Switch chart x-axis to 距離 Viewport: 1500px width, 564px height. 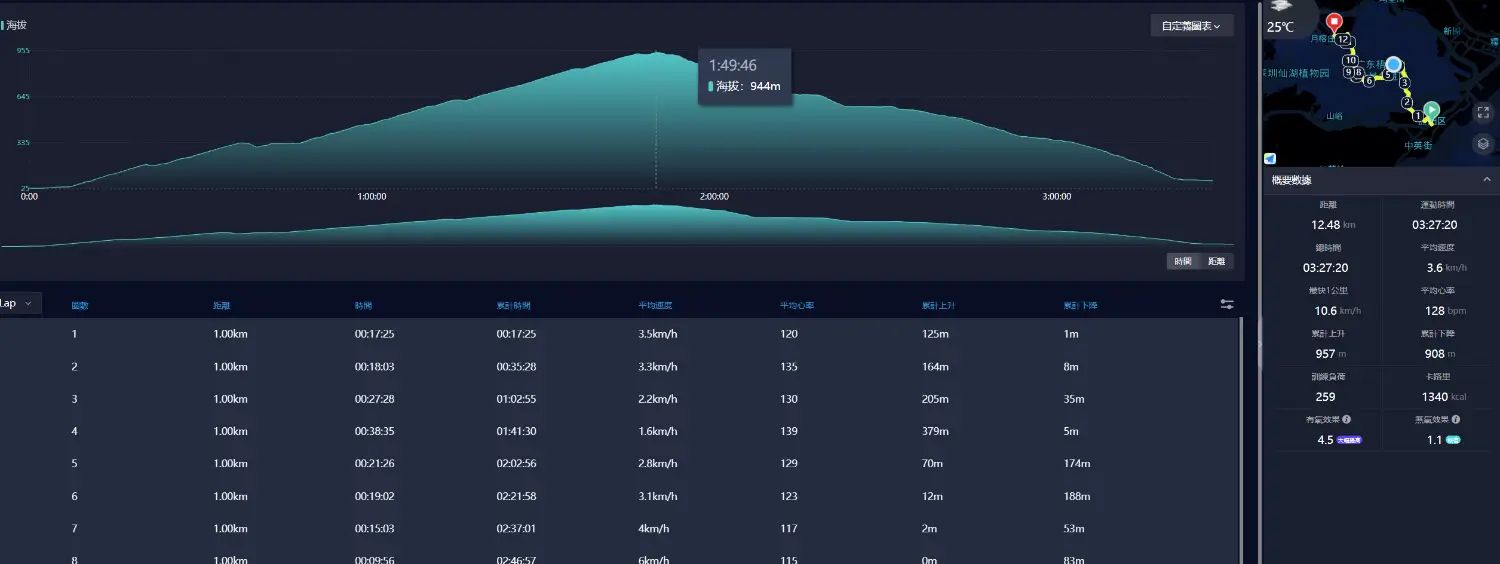point(1216,261)
